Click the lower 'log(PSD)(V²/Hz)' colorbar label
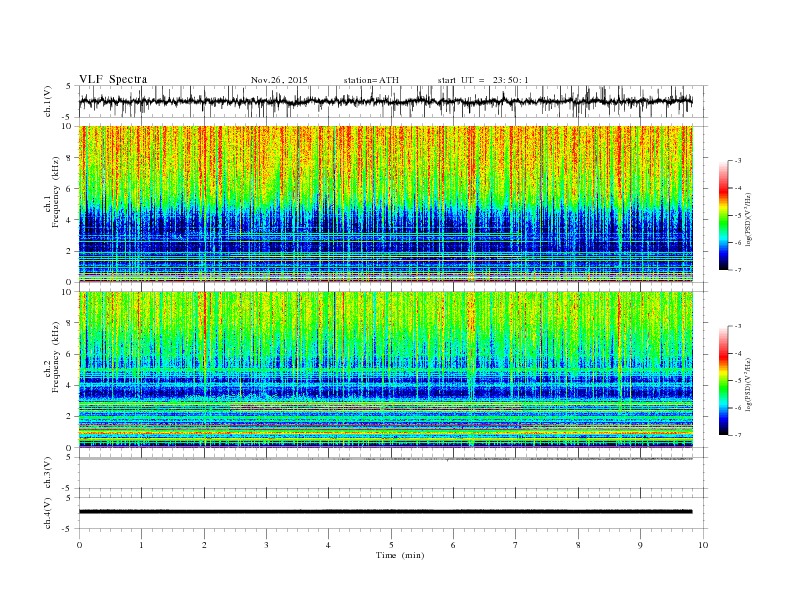The height and width of the screenshot is (612, 792). [x=748, y=384]
